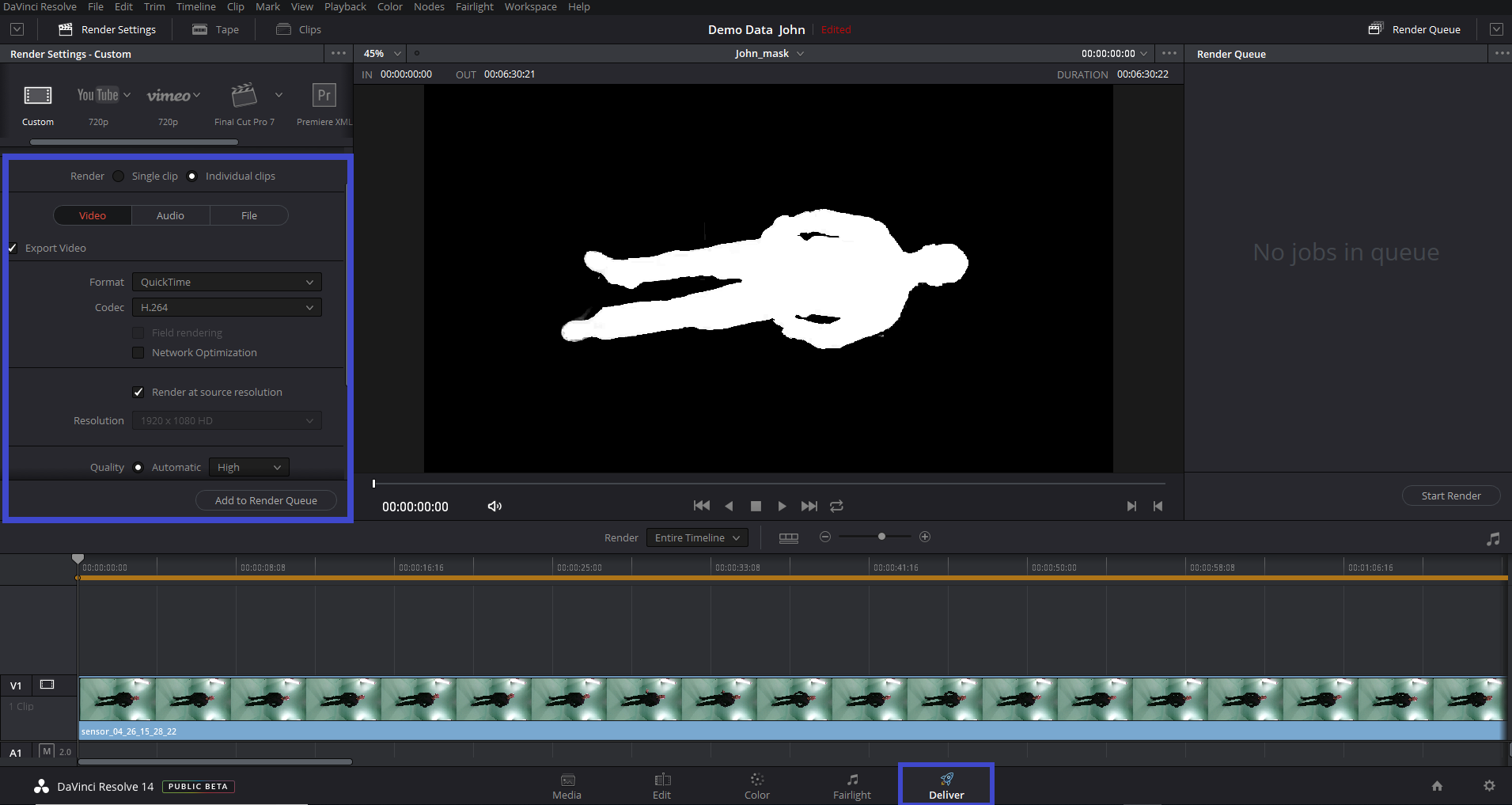Play forward in viewer
This screenshot has width=1512, height=805.
[x=782, y=506]
